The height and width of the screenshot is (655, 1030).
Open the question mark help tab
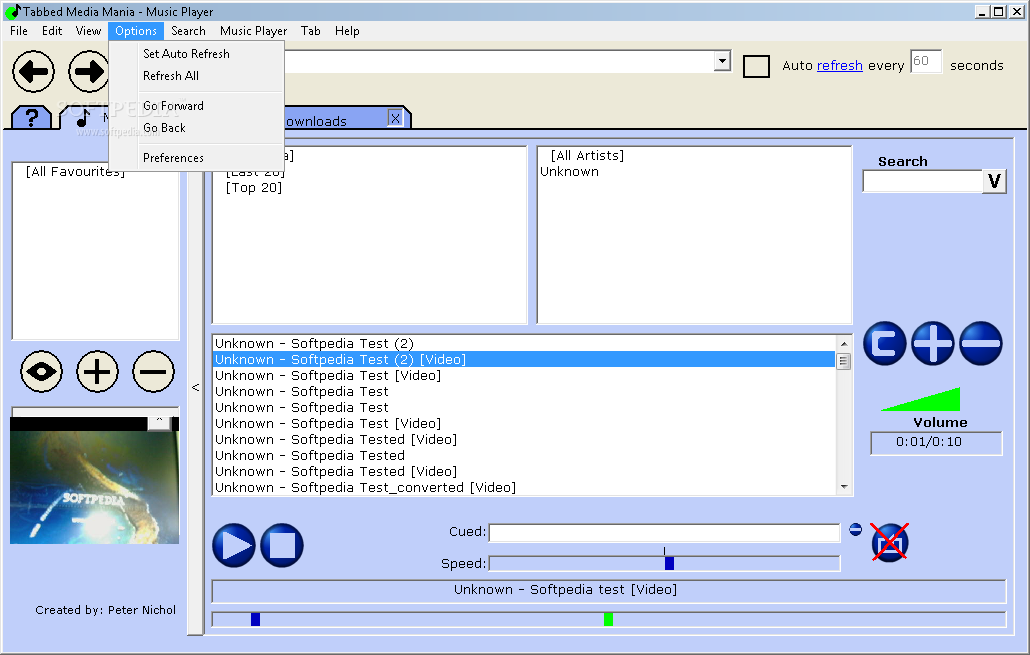click(31, 118)
